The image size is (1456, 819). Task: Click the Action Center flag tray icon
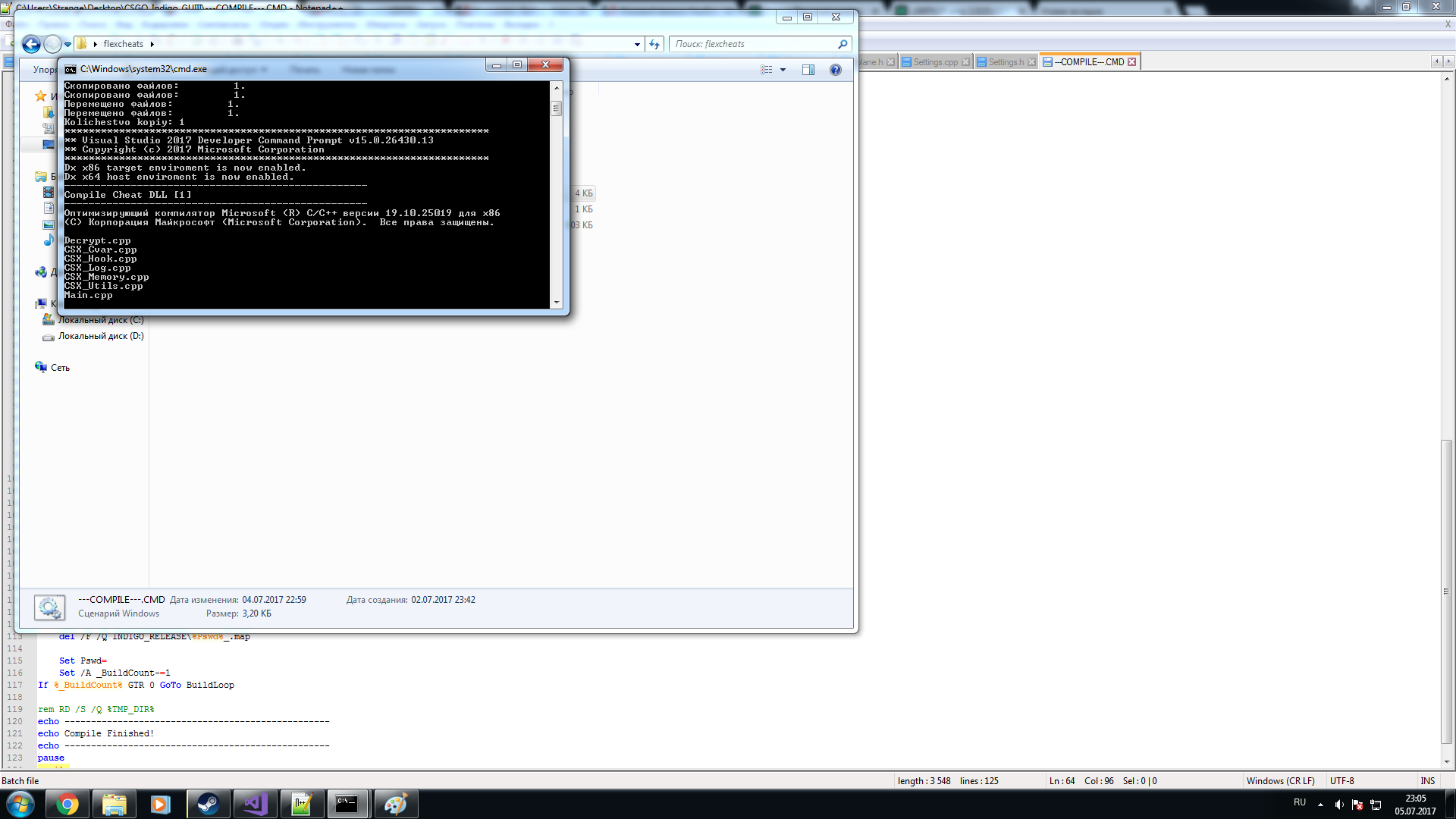1357,805
